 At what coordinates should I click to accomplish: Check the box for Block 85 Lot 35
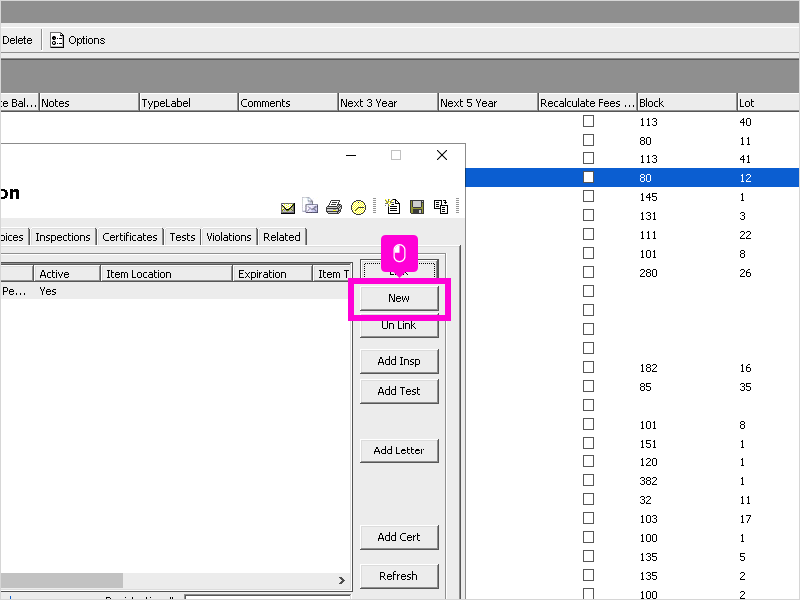pyautogui.click(x=588, y=386)
